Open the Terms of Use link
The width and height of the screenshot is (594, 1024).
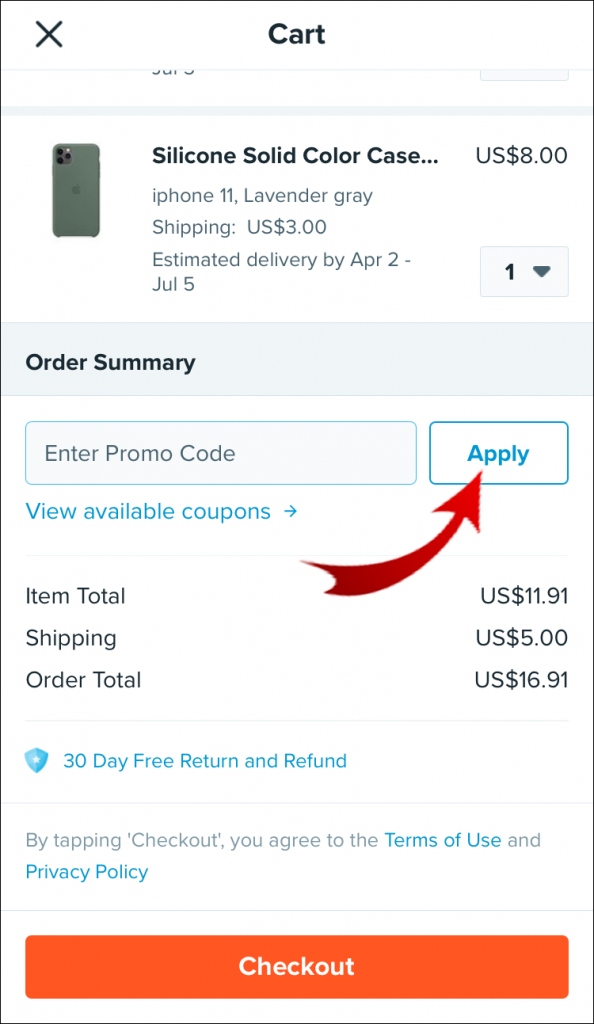(x=443, y=840)
